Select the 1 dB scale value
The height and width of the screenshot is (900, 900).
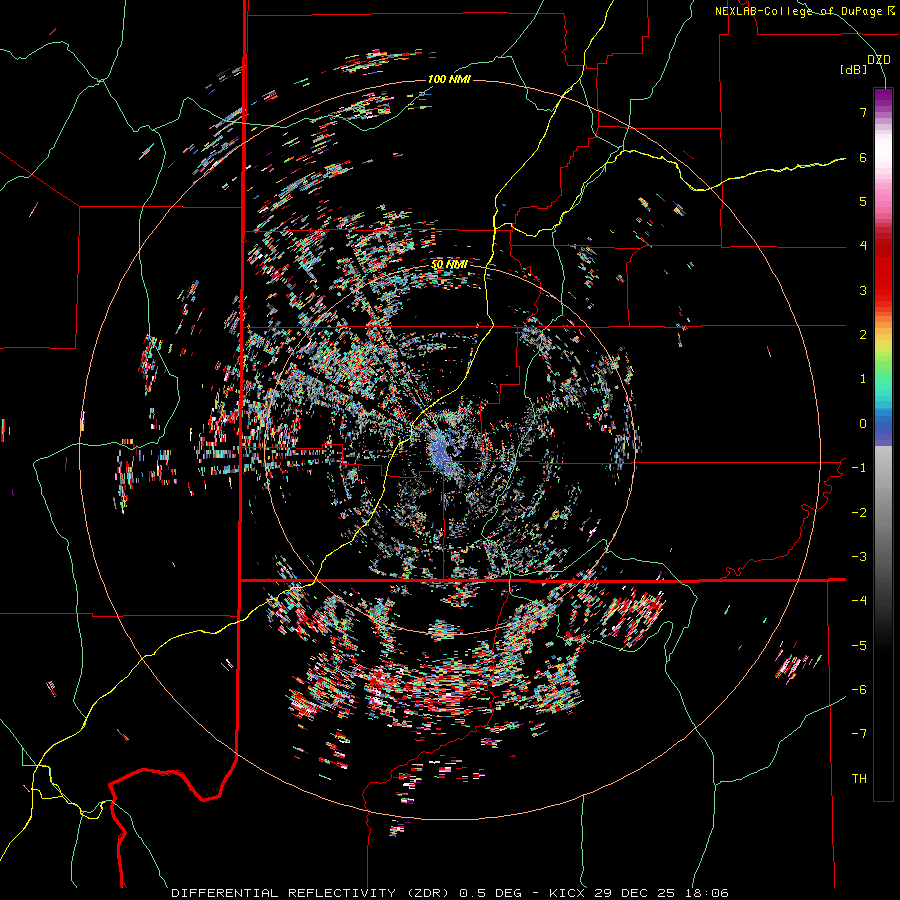click(863, 379)
